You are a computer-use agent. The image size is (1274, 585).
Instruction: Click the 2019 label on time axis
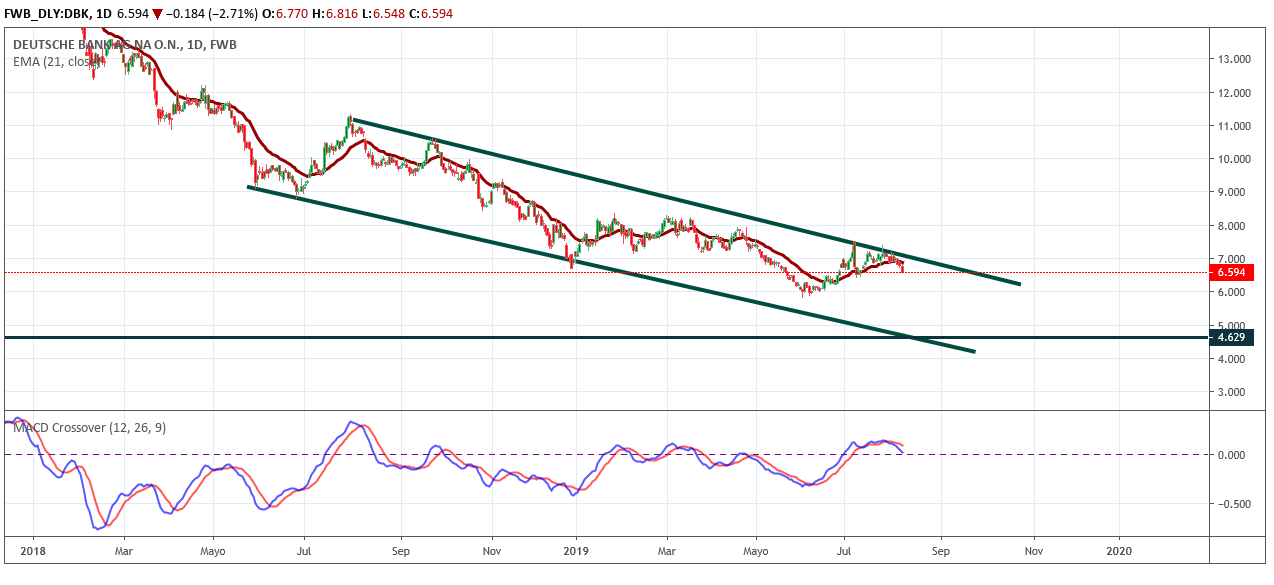(576, 550)
